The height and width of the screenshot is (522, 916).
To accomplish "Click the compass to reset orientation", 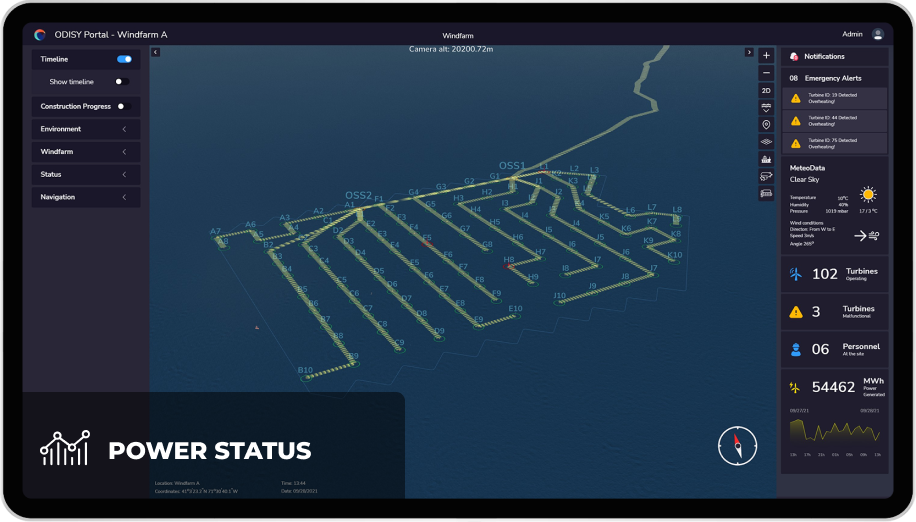I will (737, 445).
